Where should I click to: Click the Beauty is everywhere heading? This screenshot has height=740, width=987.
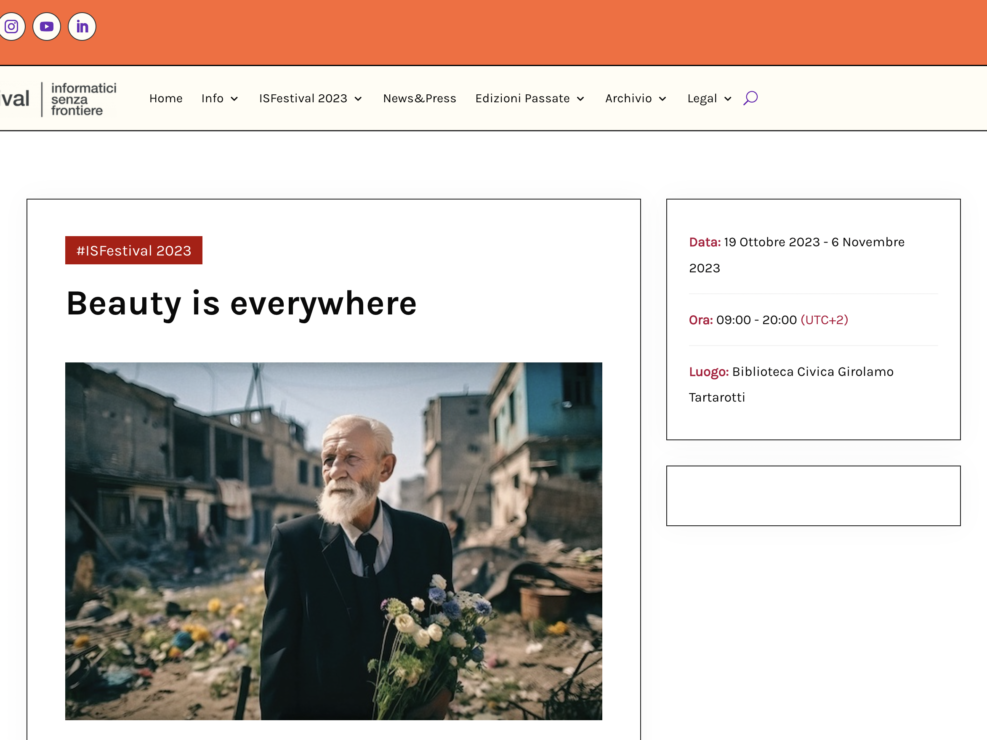click(x=242, y=303)
